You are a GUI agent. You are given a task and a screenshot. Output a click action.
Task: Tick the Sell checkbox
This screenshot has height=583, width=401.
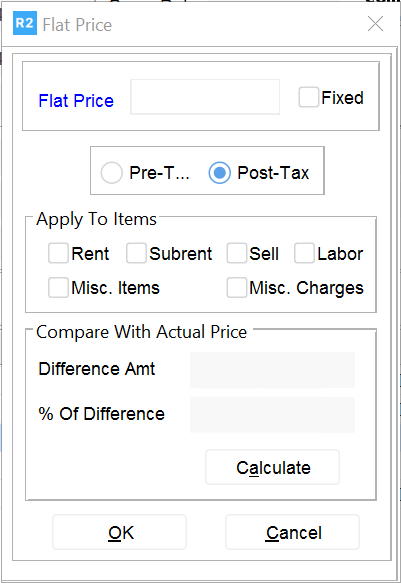tap(237, 253)
